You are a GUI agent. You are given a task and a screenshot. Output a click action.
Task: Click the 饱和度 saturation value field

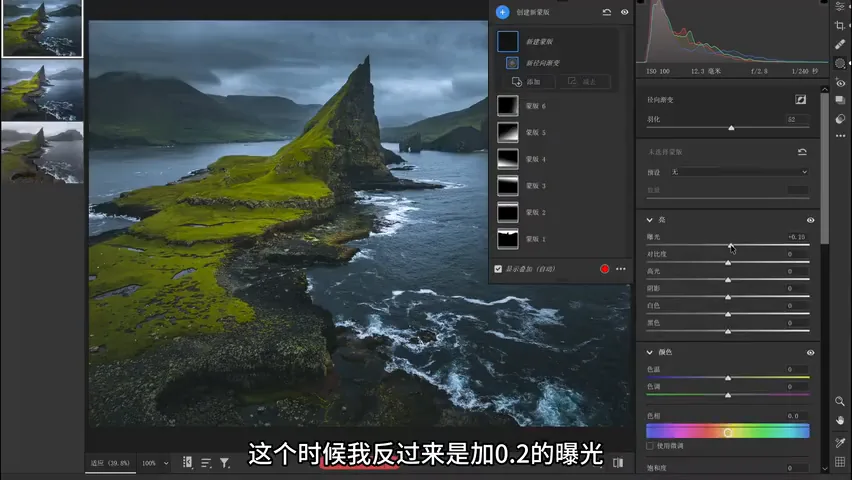point(798,468)
